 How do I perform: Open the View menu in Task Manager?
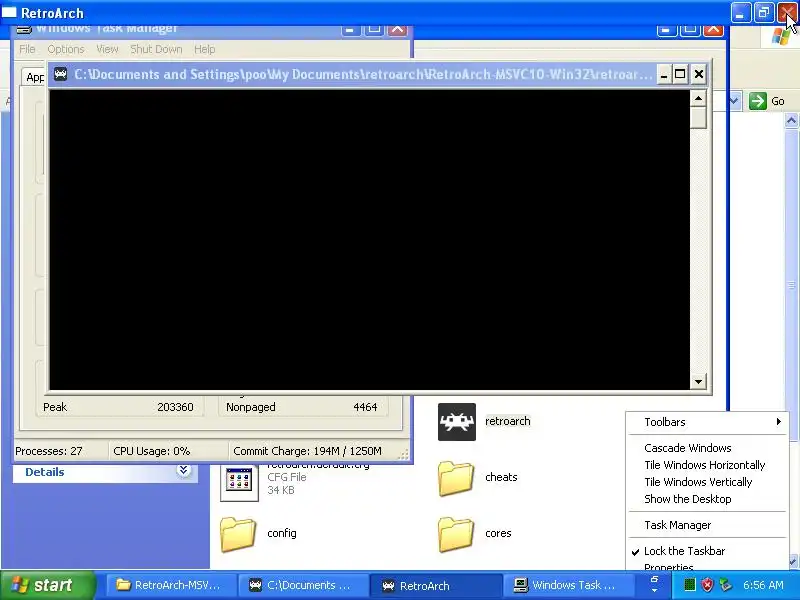pos(107,49)
